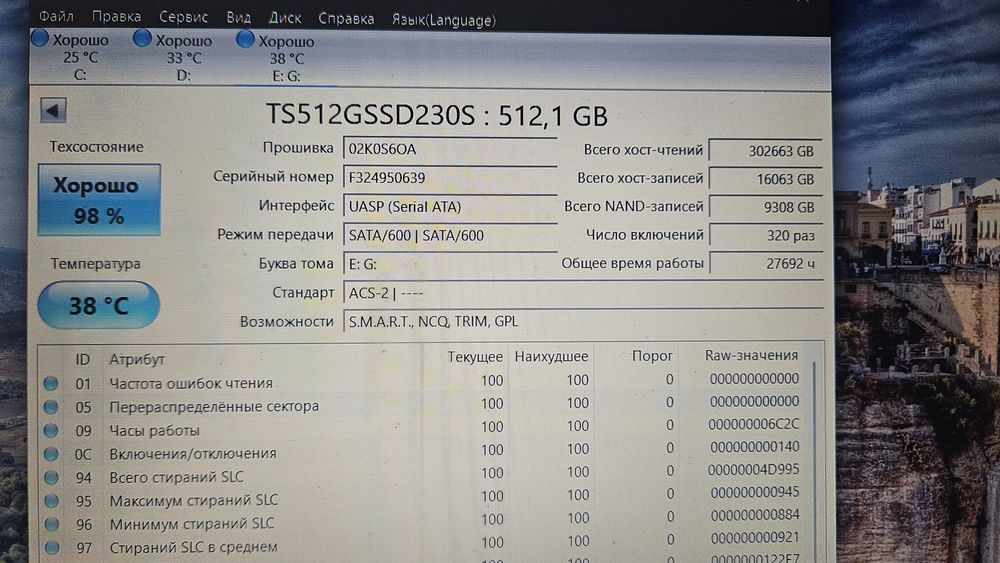
Task: Click the Возможности field S.M.A.R.T., NCQ, TRIM, GPL
Action: click(583, 321)
